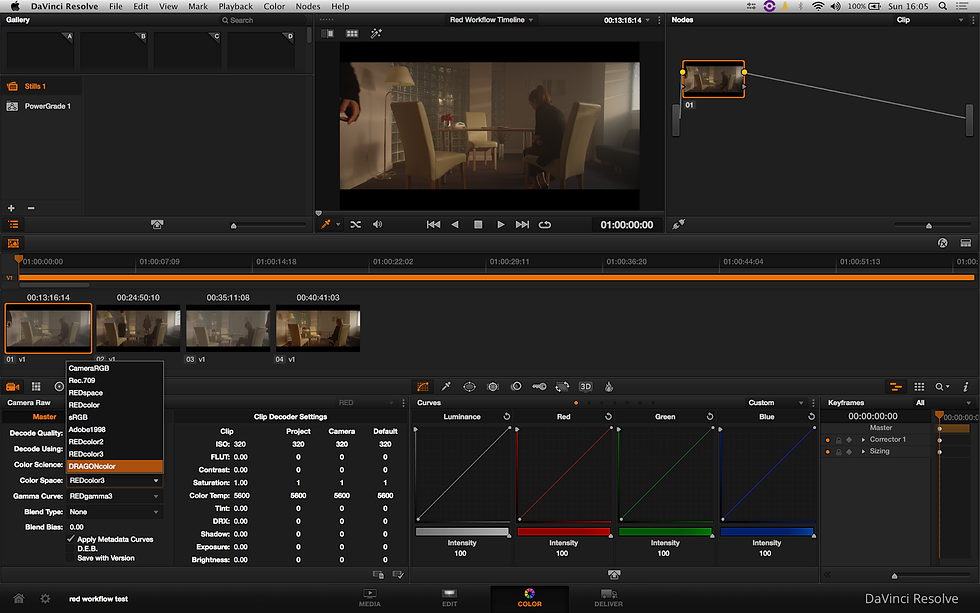Viewport: 980px width, 613px height.
Task: Click the gallery stills list view icon
Action: point(13,224)
